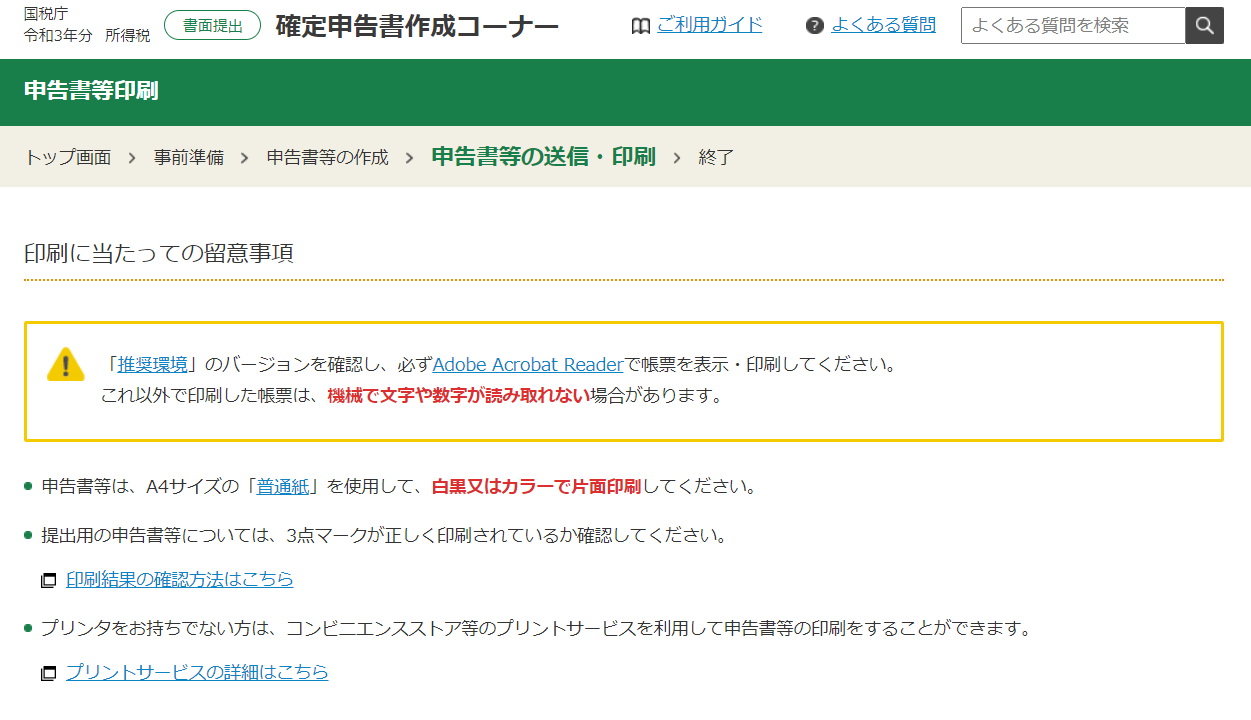
Task: Open the 推奨環境 link
Action: tap(152, 365)
